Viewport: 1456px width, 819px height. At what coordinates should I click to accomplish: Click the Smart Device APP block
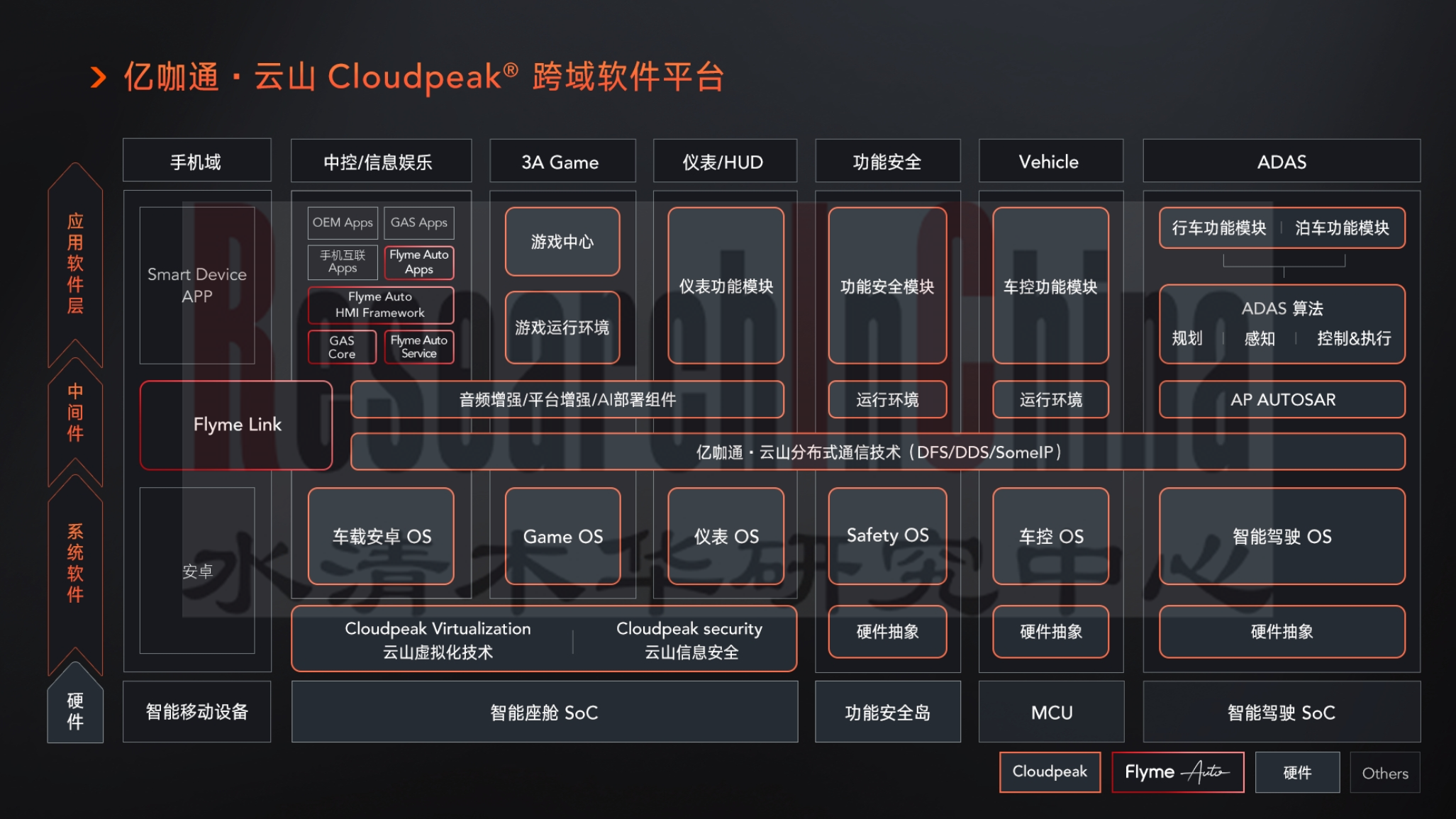pos(197,285)
